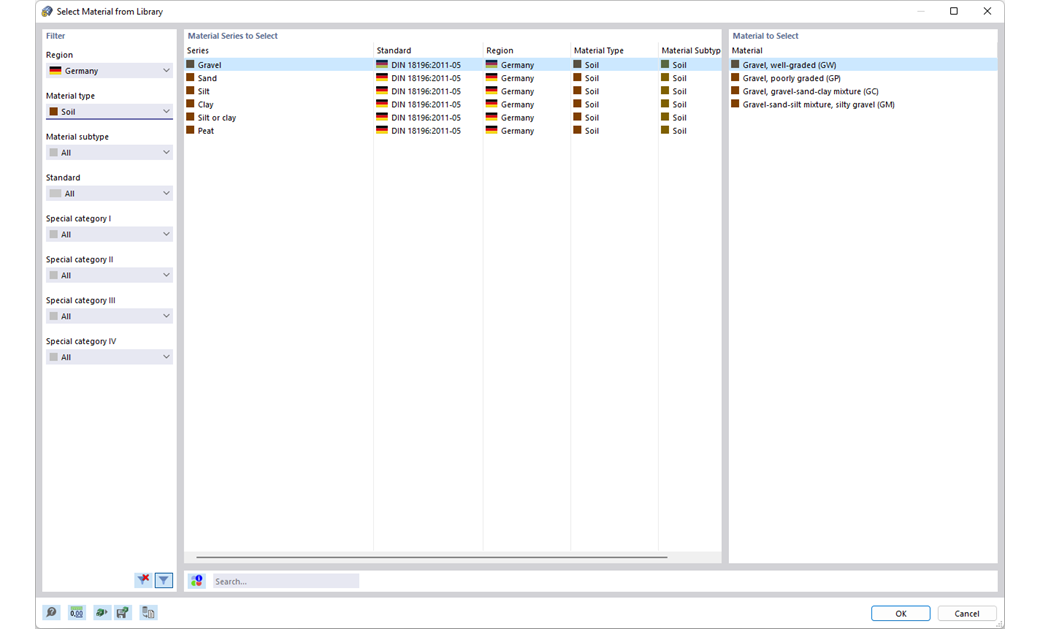Click the horizontal scrollbar under series table

432,557
